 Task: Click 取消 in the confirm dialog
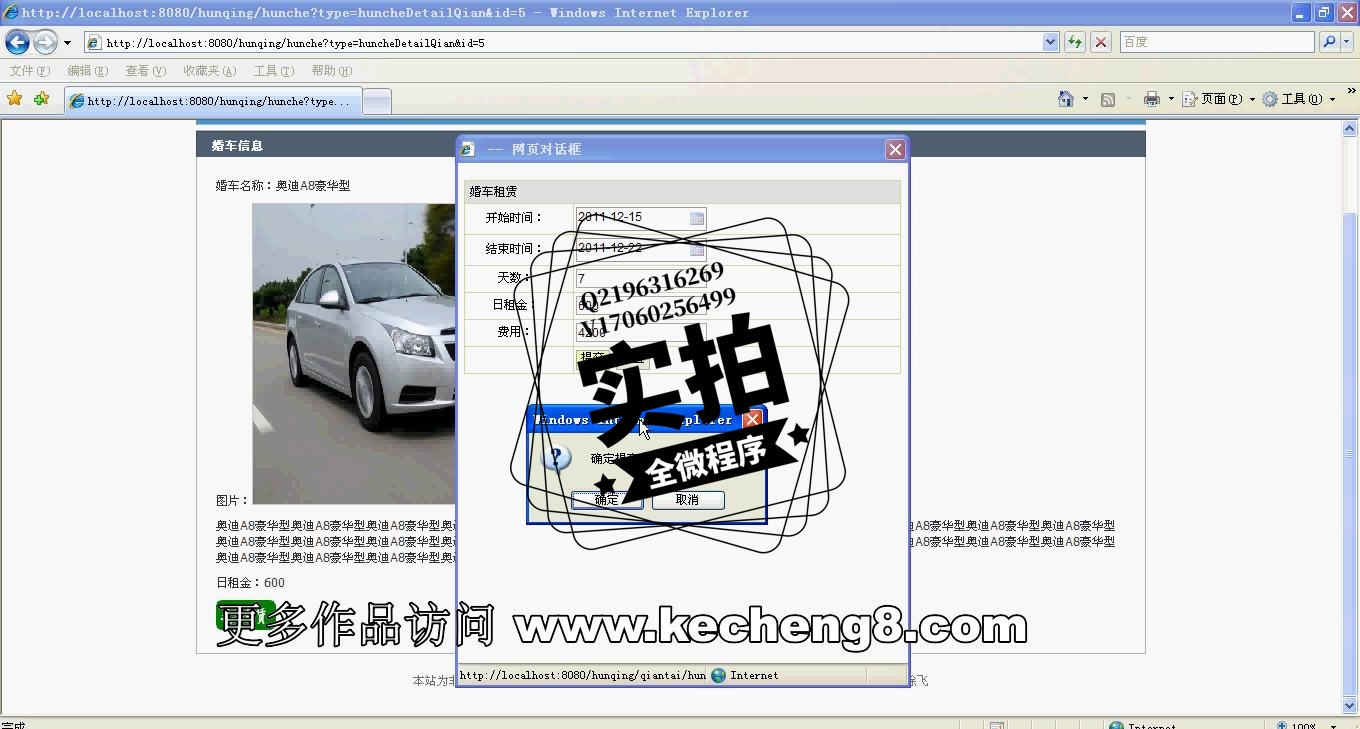pyautogui.click(x=688, y=500)
